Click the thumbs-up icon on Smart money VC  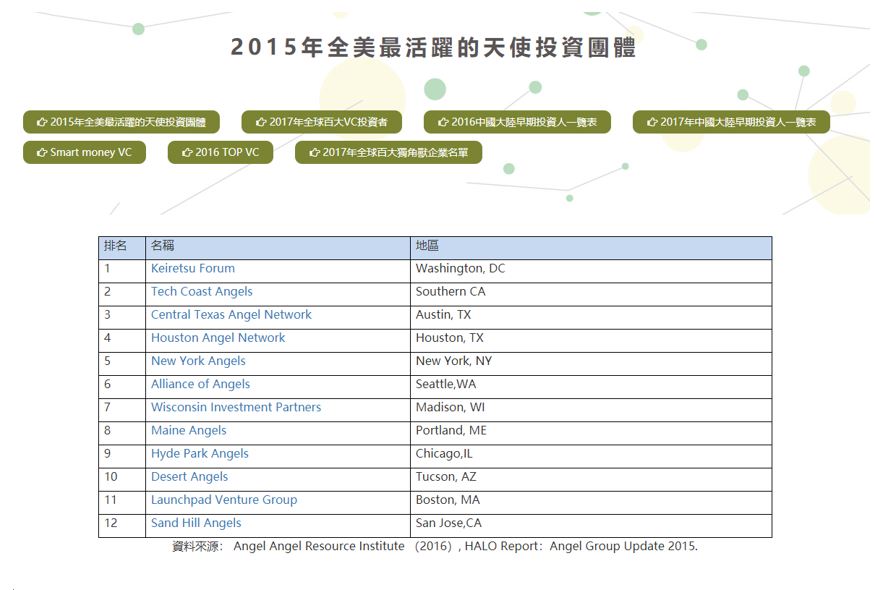[x=42, y=152]
